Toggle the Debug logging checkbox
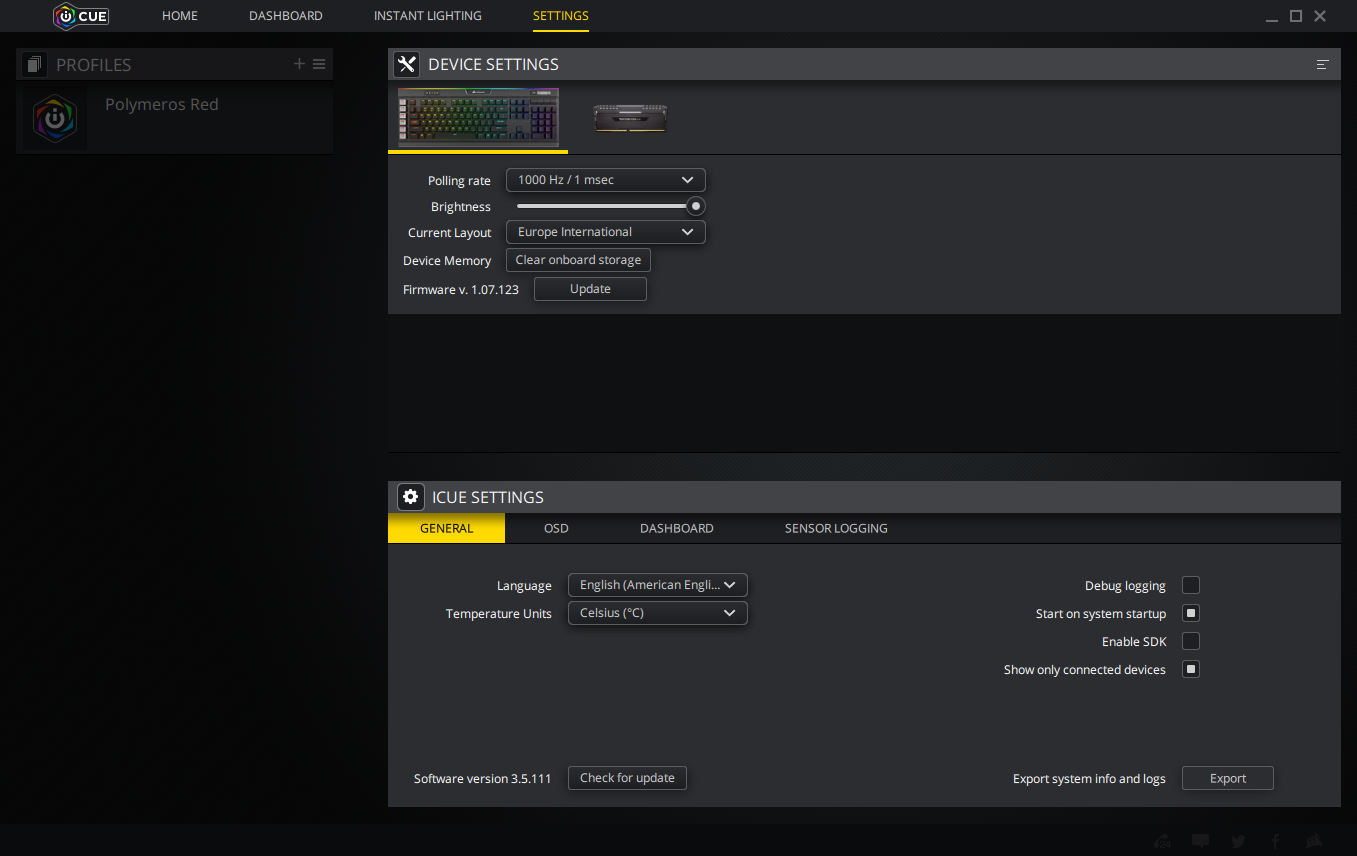Screen dimensions: 1357x856 coord(1191,585)
